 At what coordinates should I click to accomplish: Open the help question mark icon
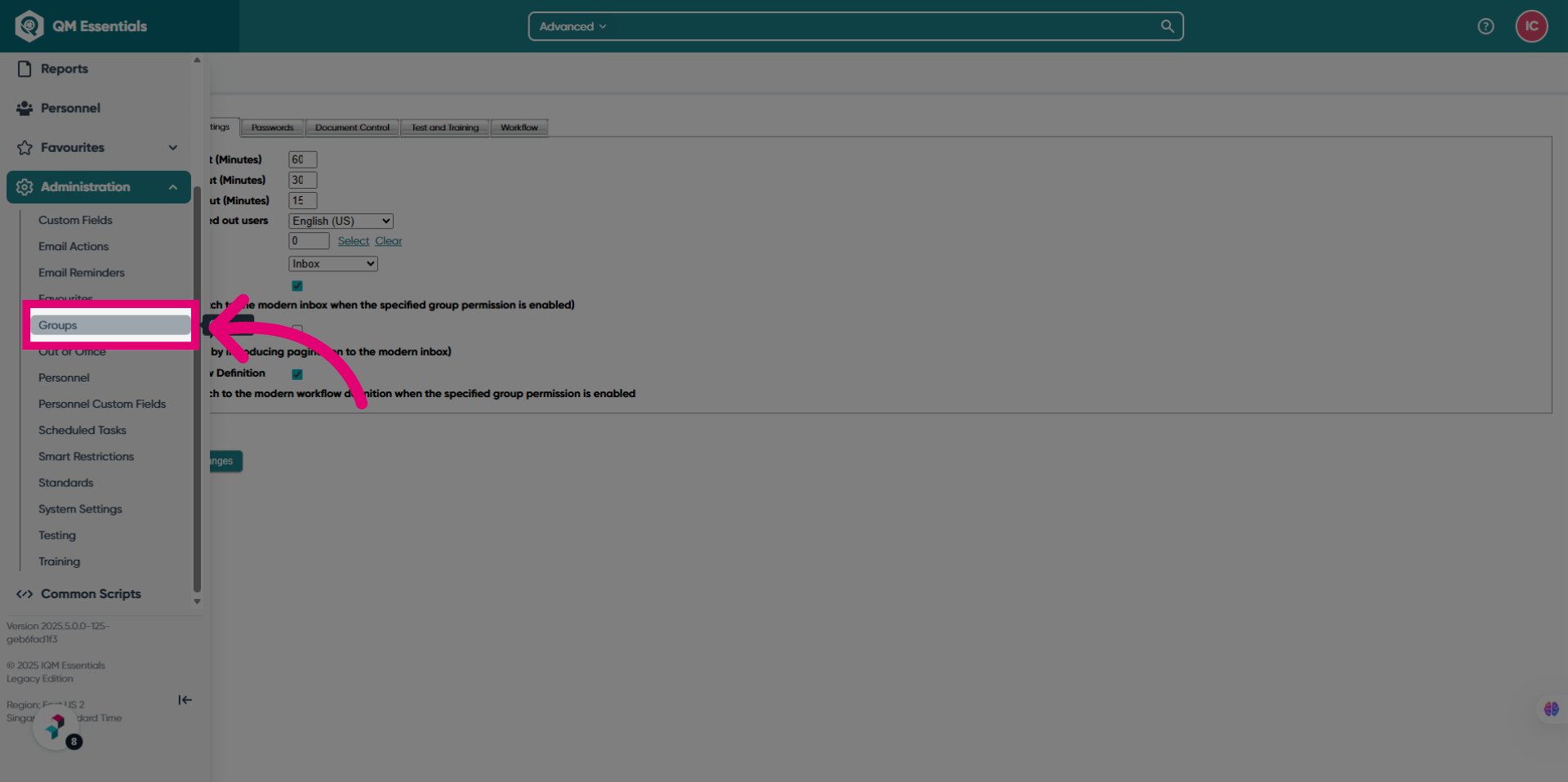(x=1486, y=26)
